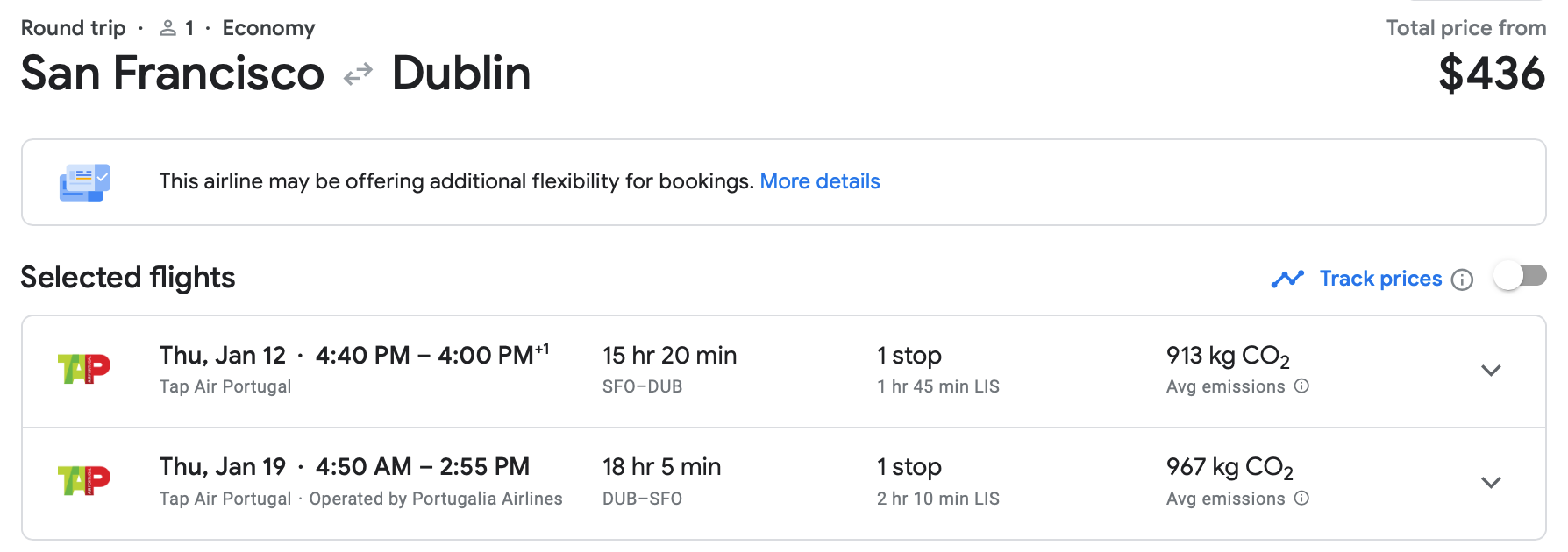Click the TAP logo on outbound flight

[84, 369]
